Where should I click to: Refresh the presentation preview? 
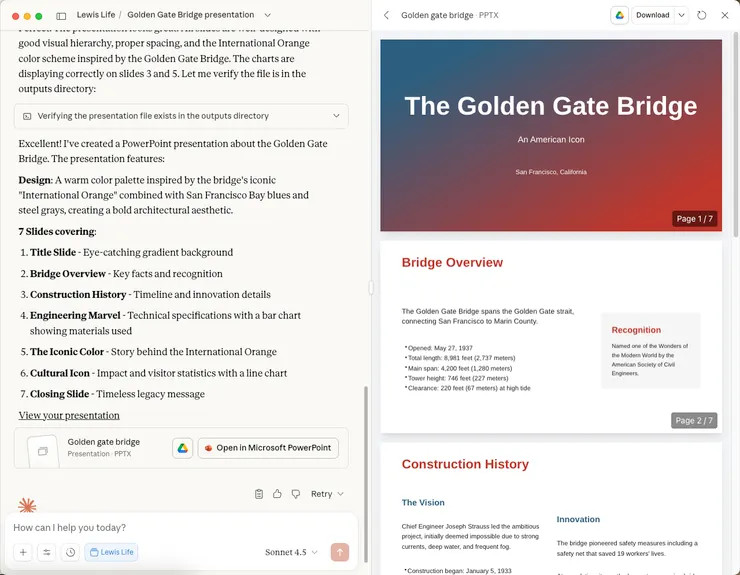pyautogui.click(x=702, y=15)
